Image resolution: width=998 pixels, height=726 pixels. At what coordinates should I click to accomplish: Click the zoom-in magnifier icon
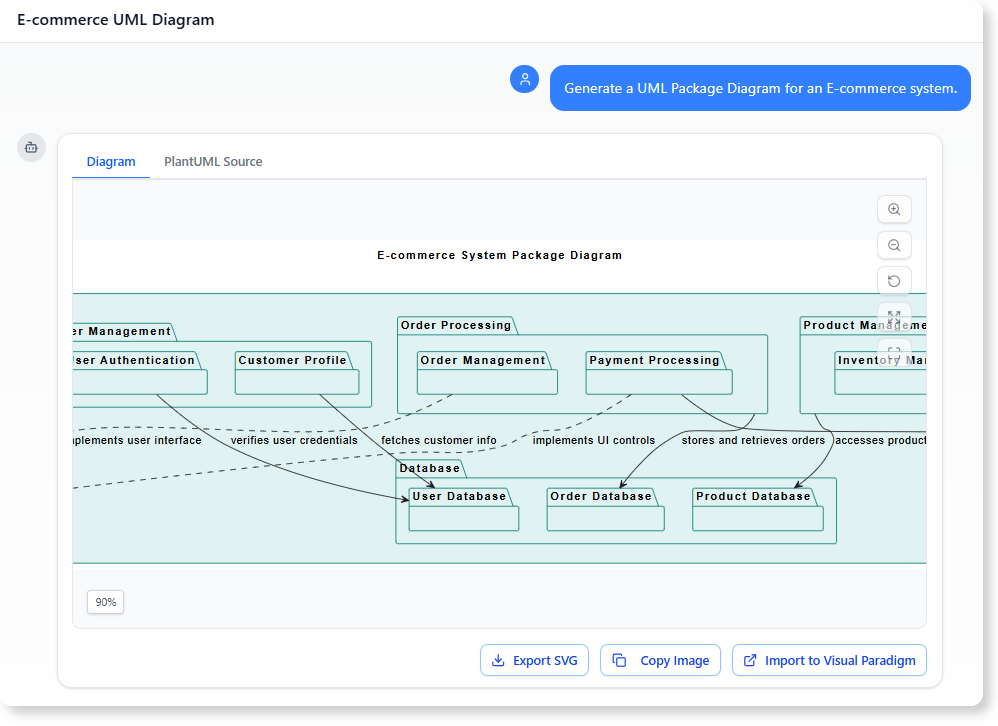click(893, 209)
